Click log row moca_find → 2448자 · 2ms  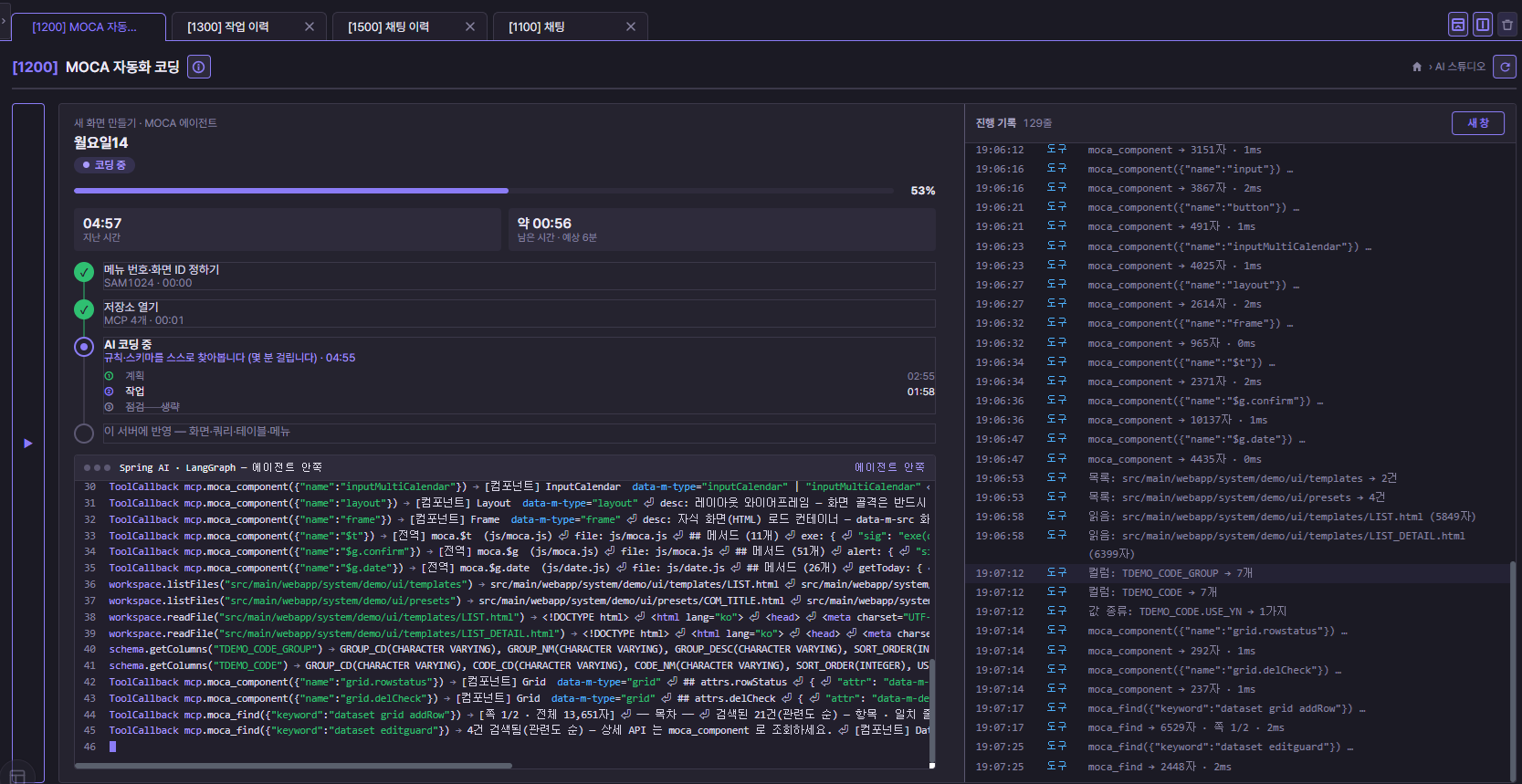tap(1237, 767)
